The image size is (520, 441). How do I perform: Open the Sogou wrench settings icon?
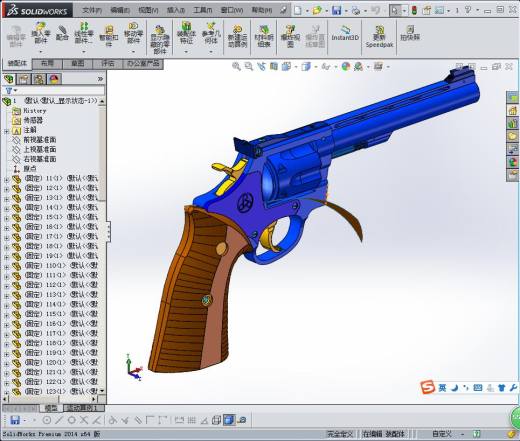(x=513, y=387)
